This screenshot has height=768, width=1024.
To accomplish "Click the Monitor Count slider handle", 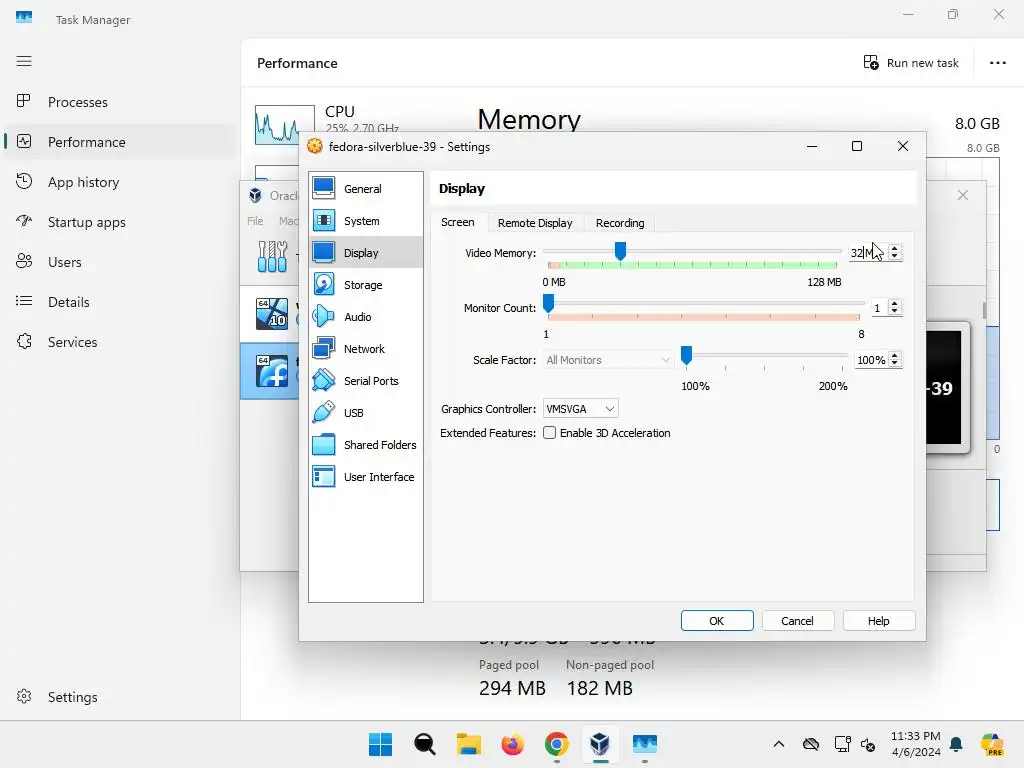I will point(549,303).
